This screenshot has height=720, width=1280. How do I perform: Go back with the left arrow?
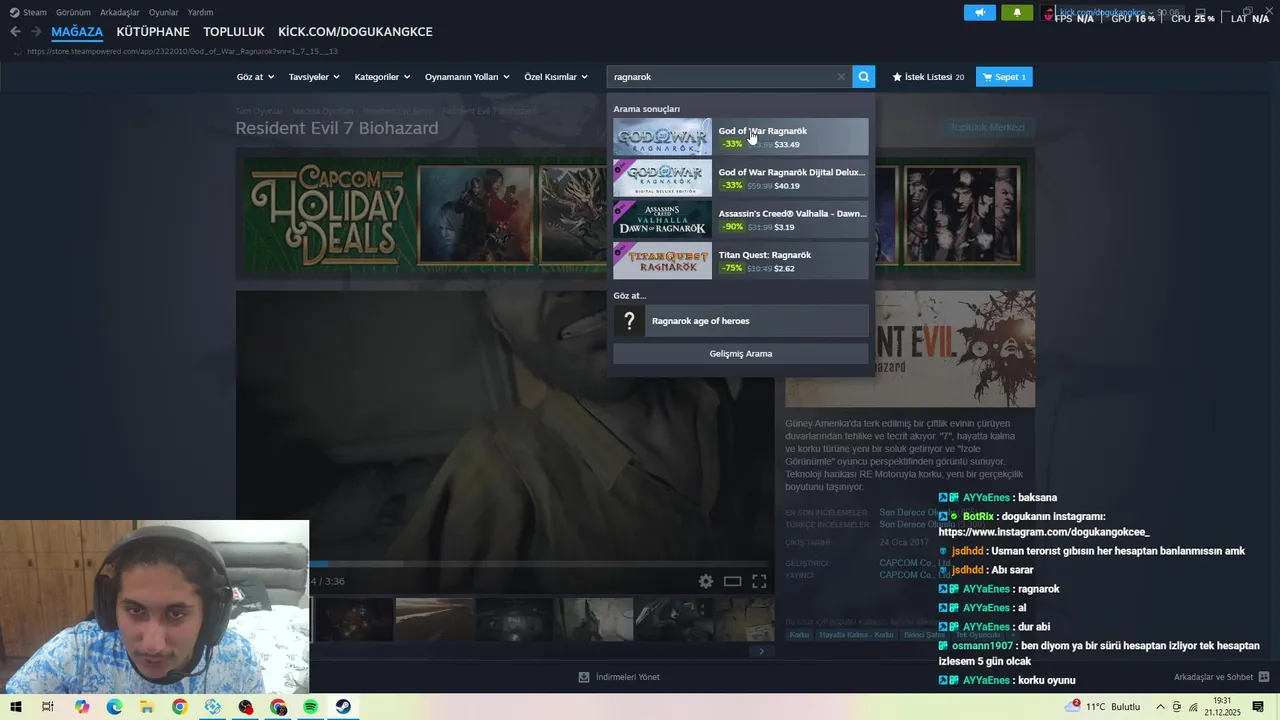pos(15,32)
